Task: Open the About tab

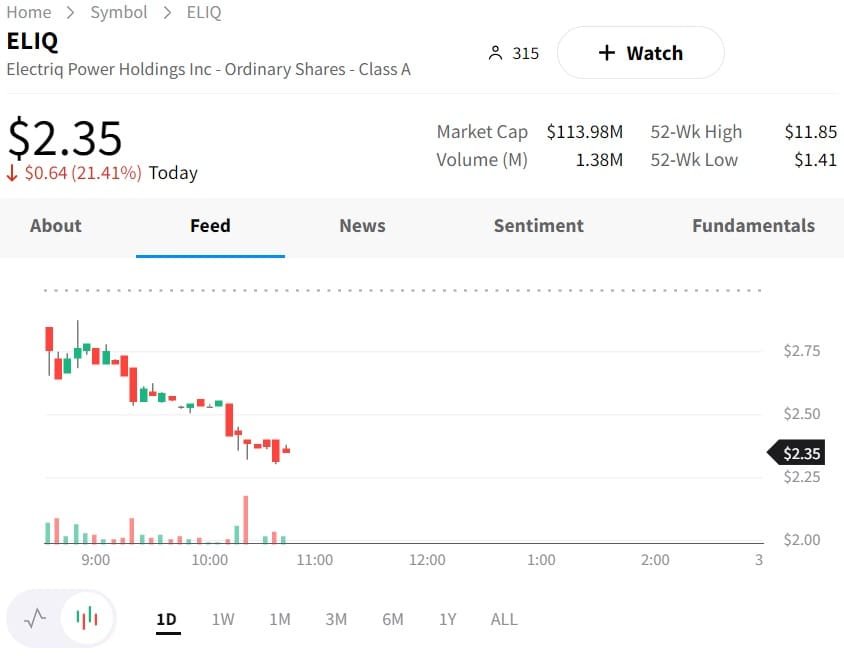Action: (56, 226)
